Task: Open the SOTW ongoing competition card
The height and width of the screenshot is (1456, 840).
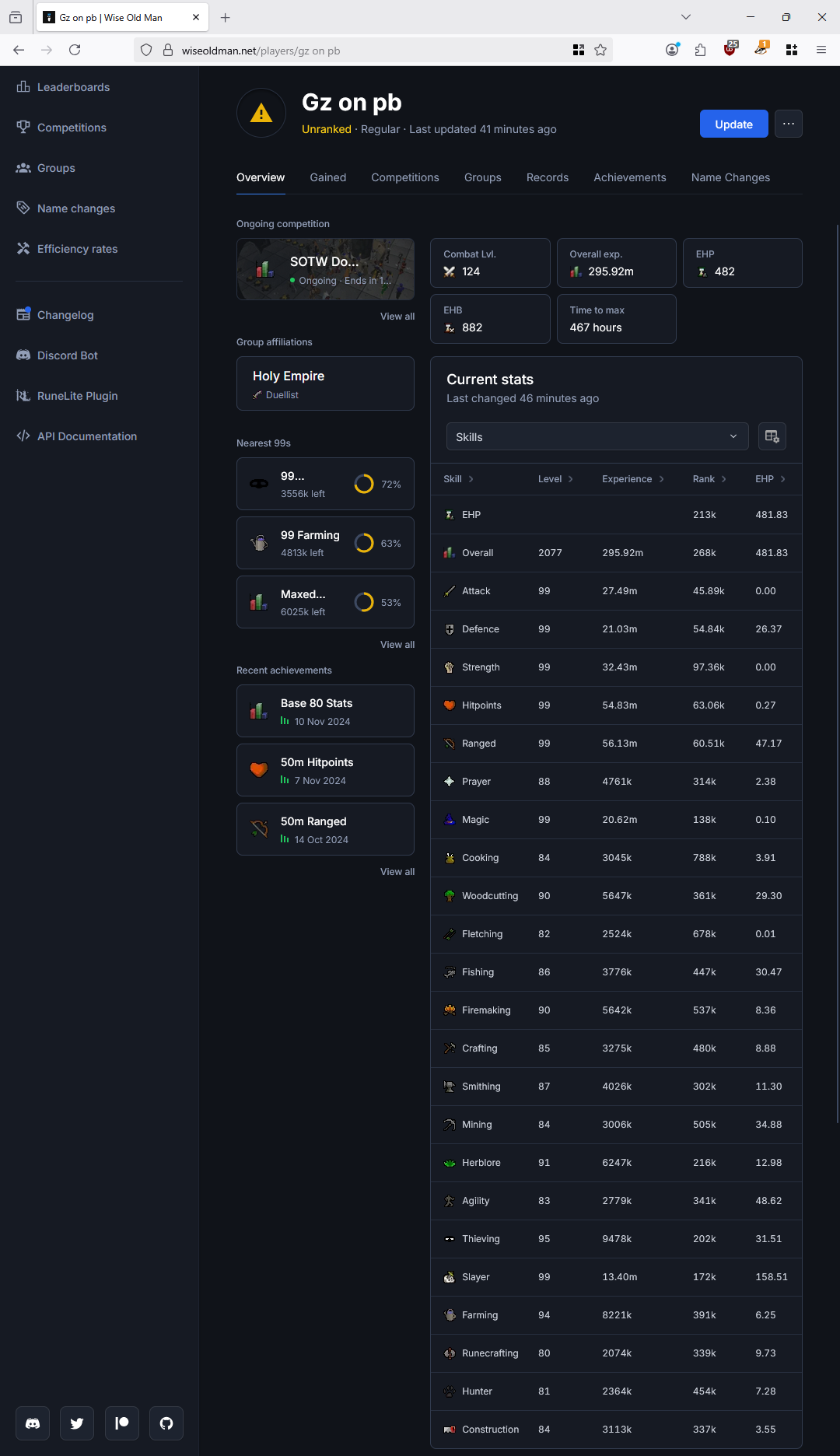Action: (x=325, y=269)
